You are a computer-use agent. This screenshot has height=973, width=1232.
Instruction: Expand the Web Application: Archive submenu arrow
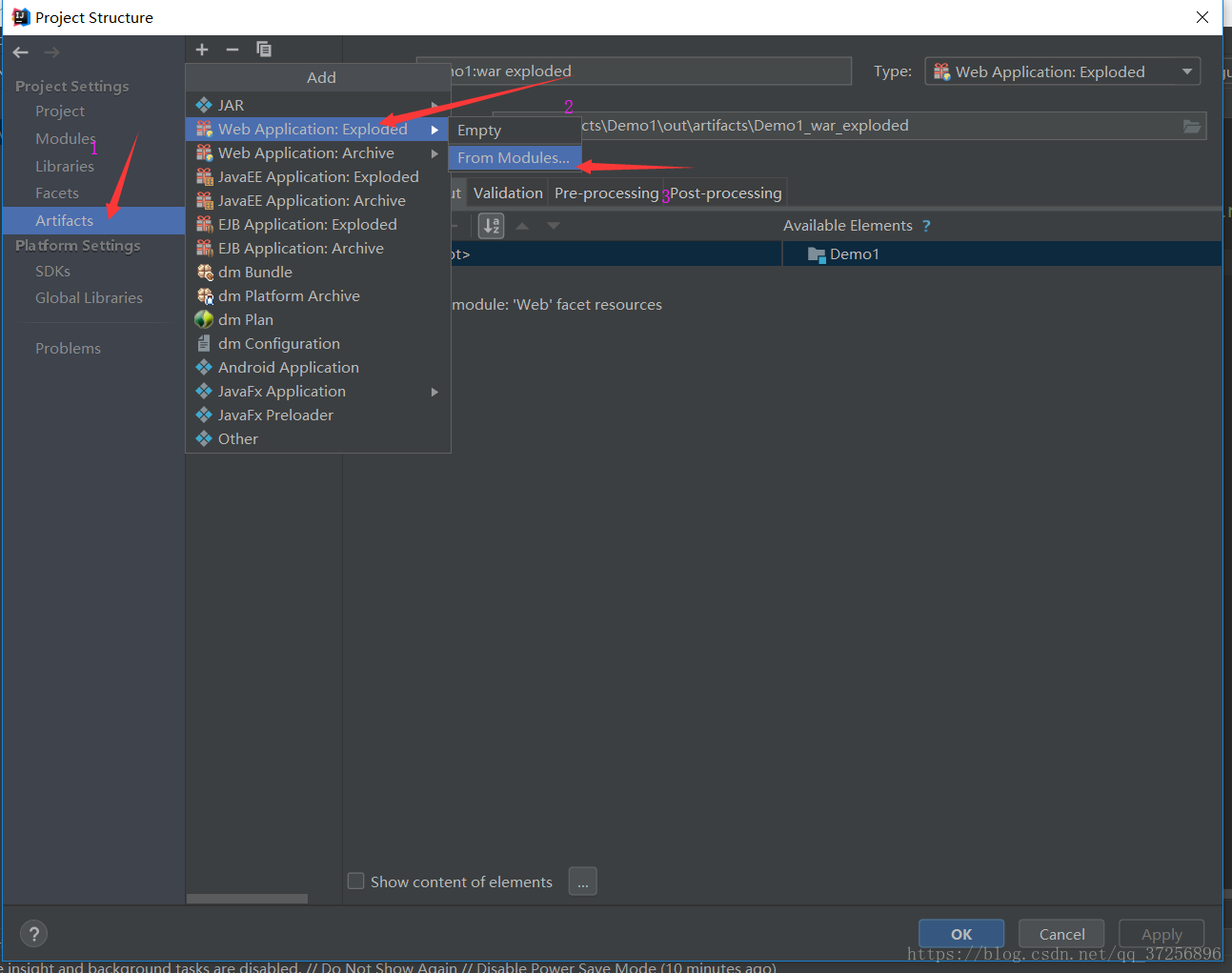pyautogui.click(x=434, y=153)
